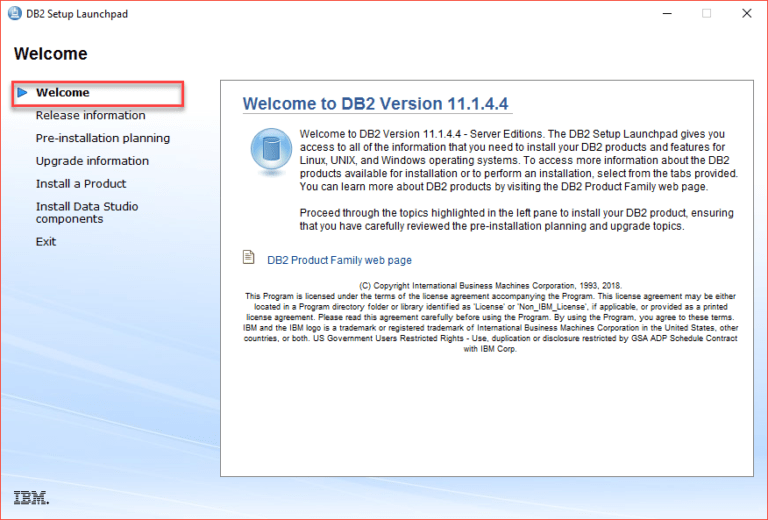Click the paragraph starting 'Proceed through the topics'

[x=517, y=219]
